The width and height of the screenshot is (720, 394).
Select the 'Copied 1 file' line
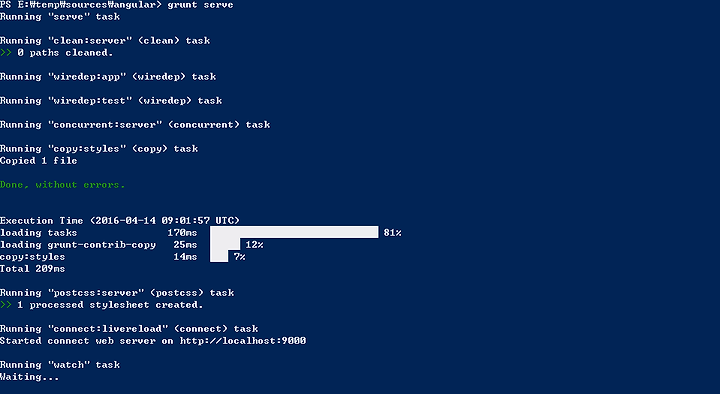[x=39, y=161]
